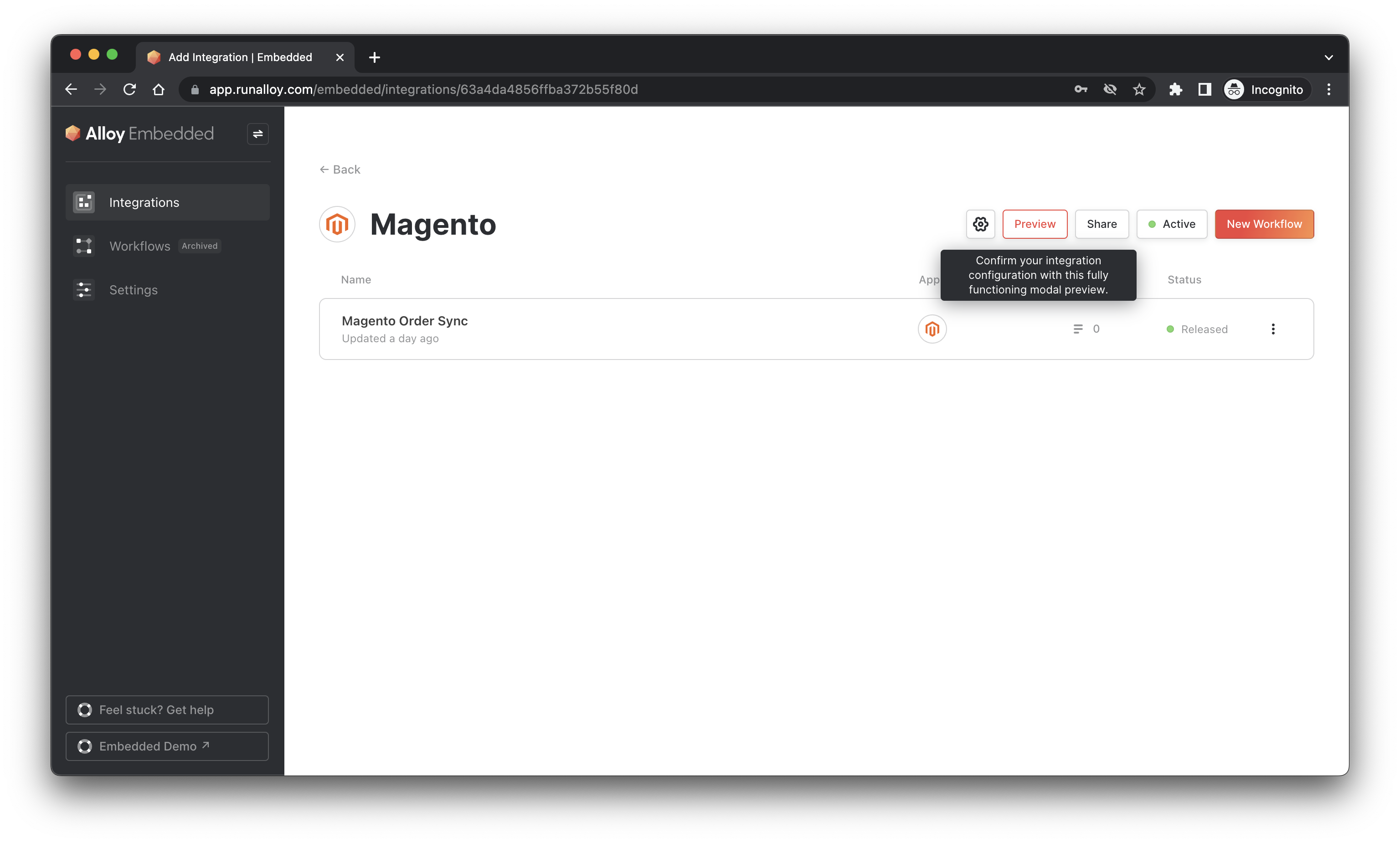Toggle the browser side panel icon
Screen dimensions: 1400x843
point(1204,89)
